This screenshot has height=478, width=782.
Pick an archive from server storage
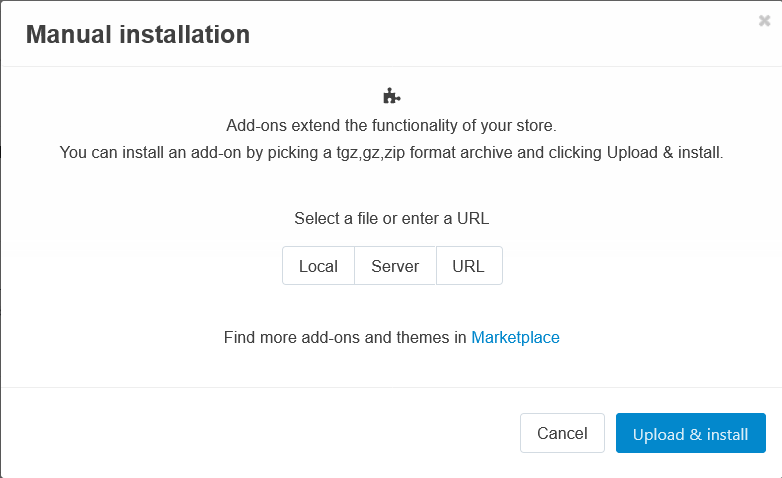395,266
